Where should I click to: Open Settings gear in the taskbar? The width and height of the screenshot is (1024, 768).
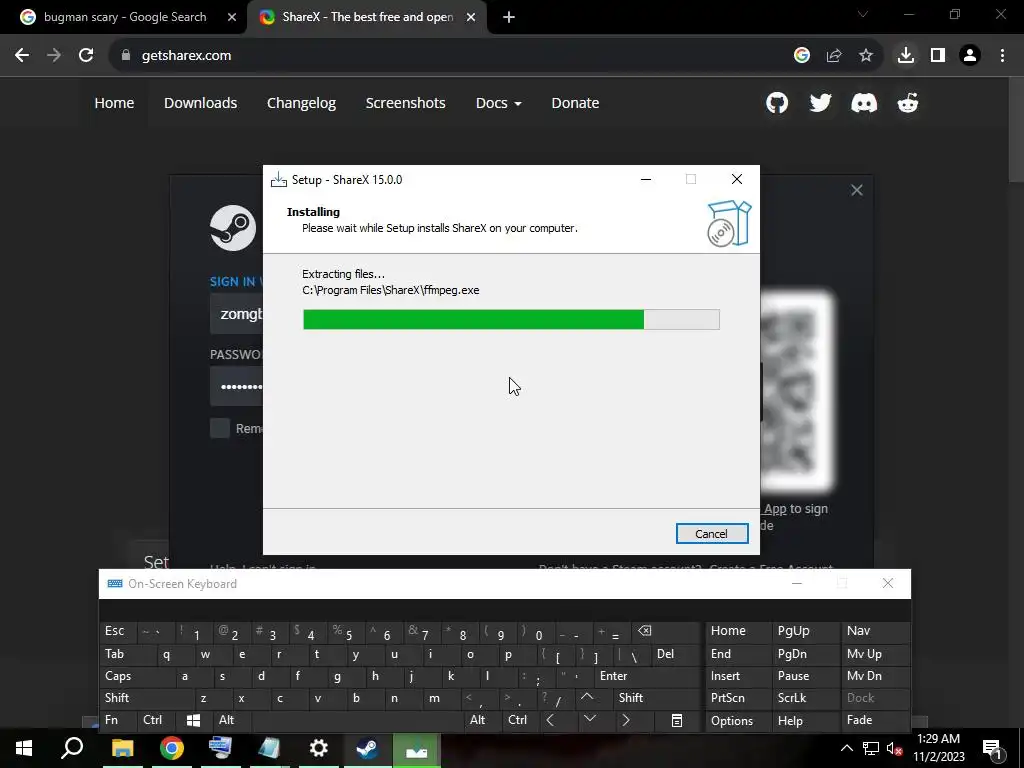(x=319, y=748)
